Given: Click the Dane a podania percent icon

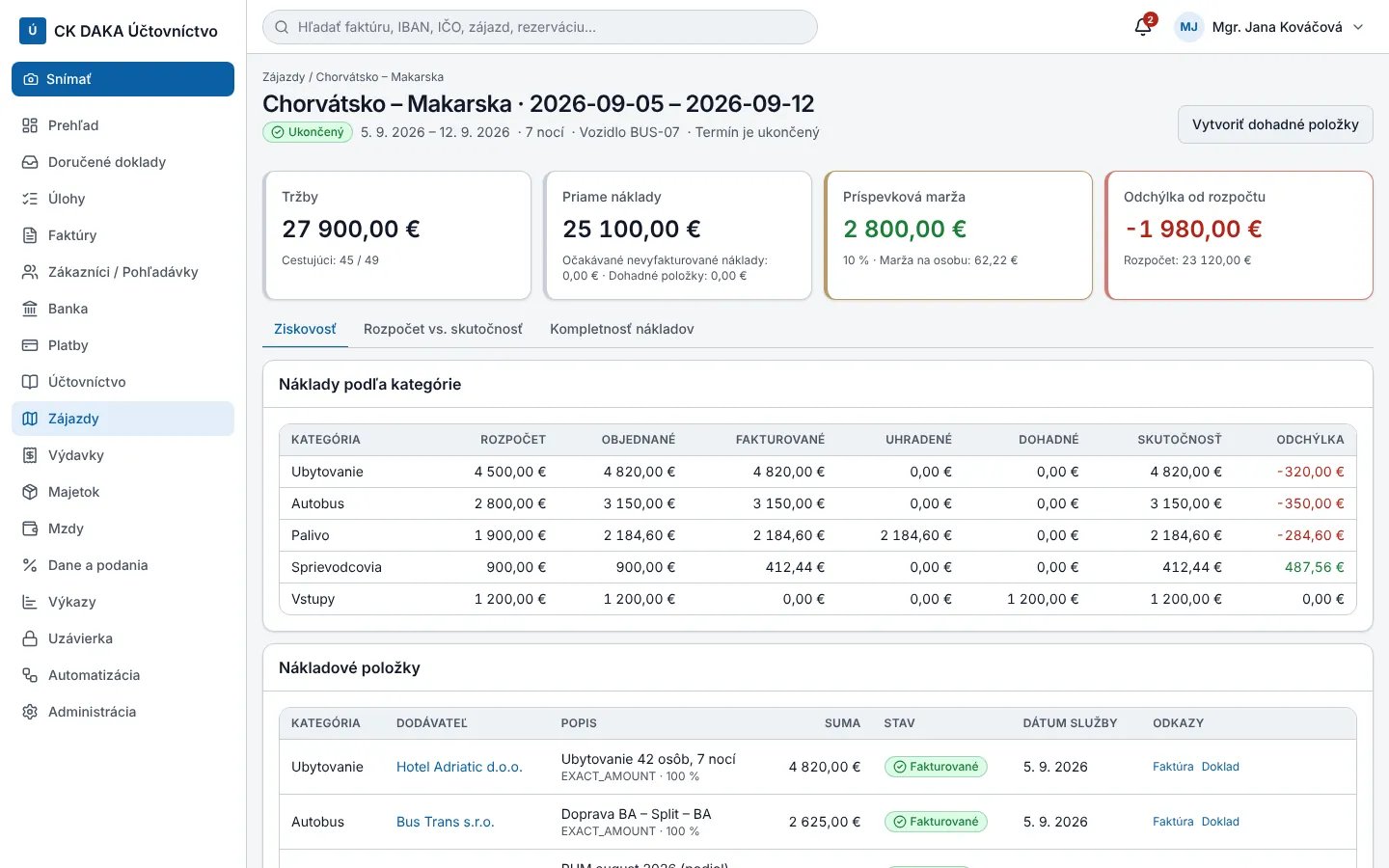Looking at the screenshot, I should coord(30,565).
